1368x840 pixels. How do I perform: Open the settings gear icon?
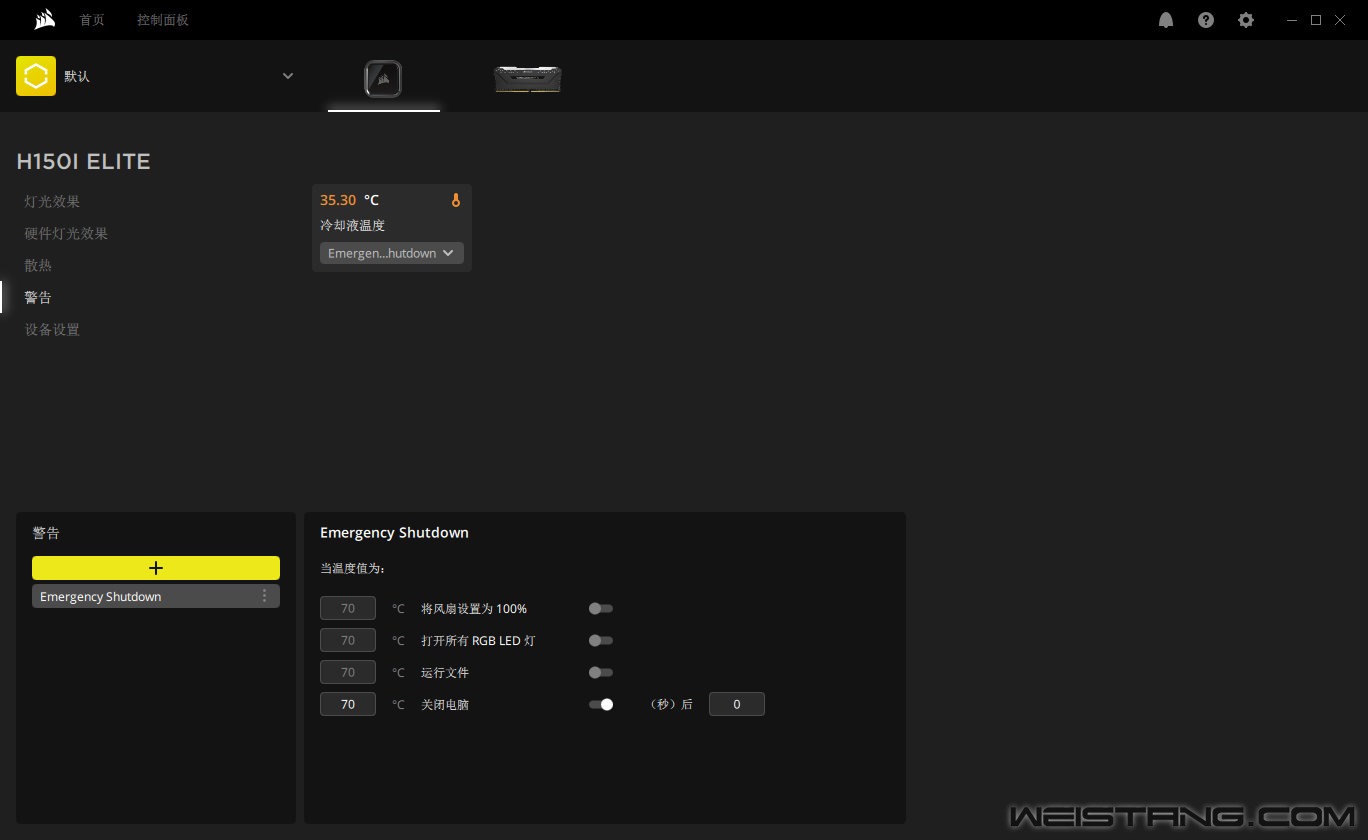[1246, 20]
